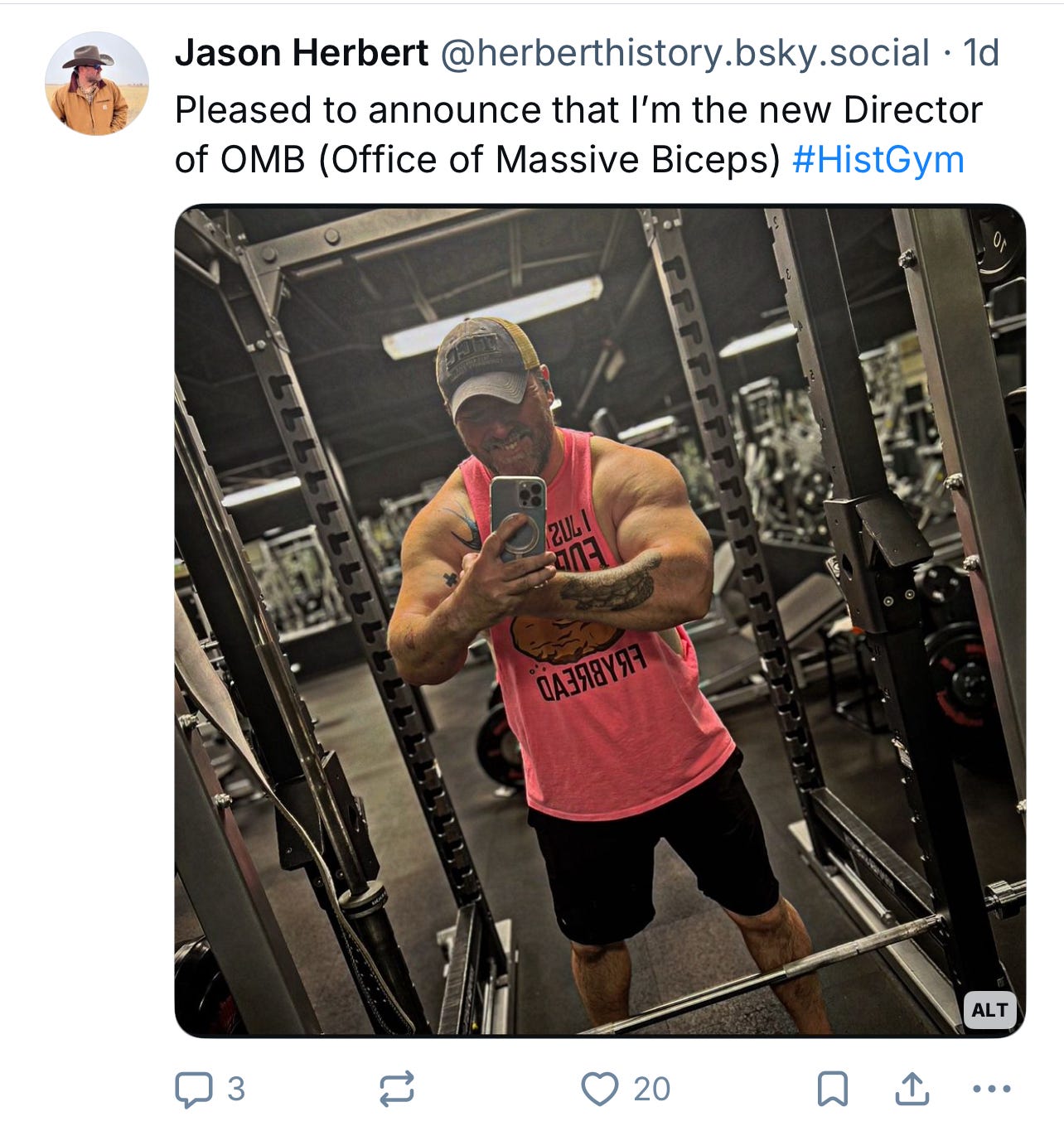Click the Jason Herbert display name
This screenshot has width=1064, height=1131.
point(302,53)
